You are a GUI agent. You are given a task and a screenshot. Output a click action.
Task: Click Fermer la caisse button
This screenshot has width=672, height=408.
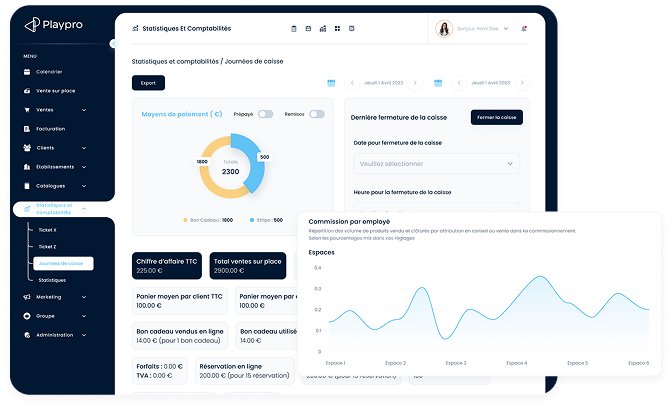click(x=497, y=117)
